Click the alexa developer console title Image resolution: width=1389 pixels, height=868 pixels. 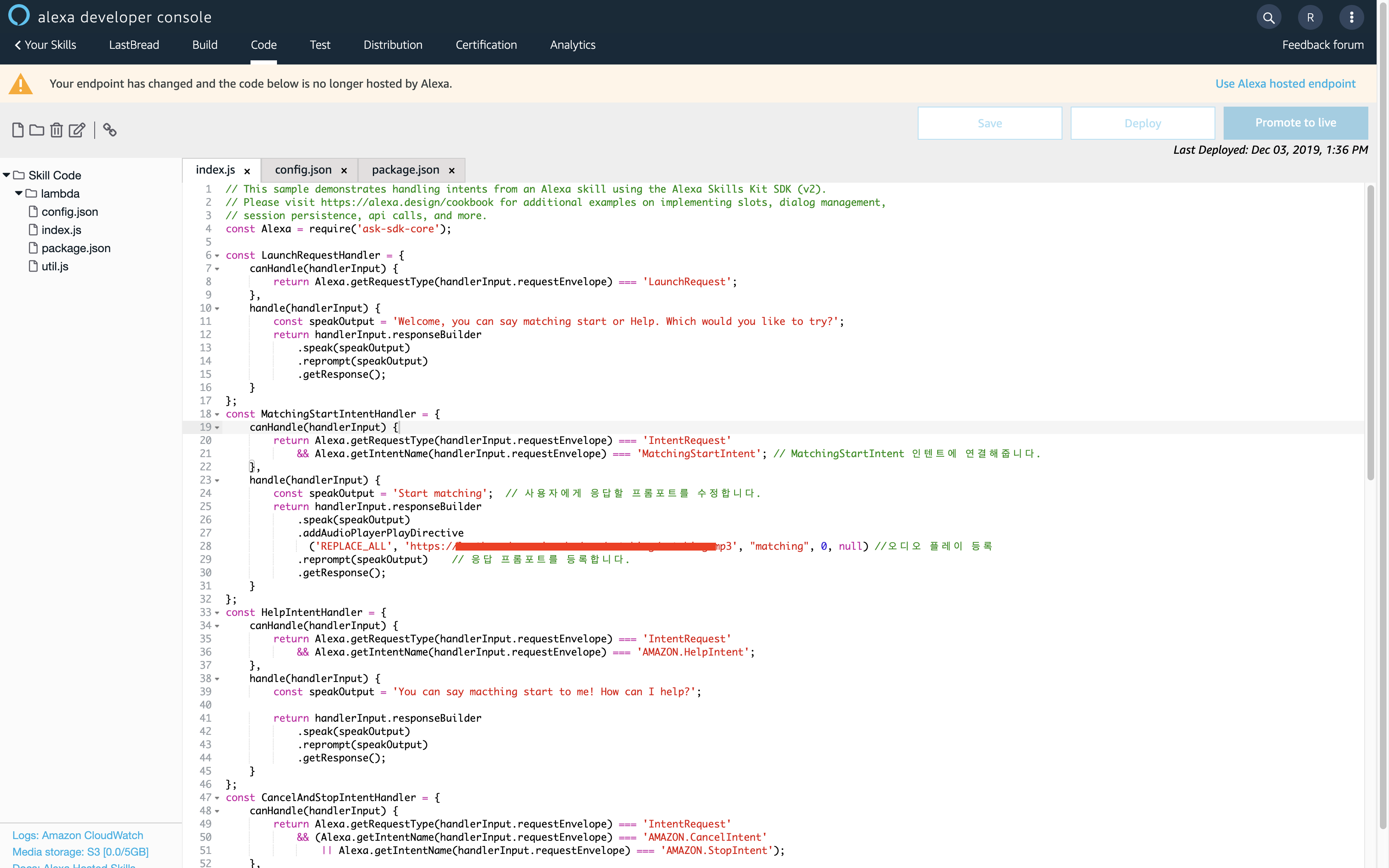[x=124, y=17]
